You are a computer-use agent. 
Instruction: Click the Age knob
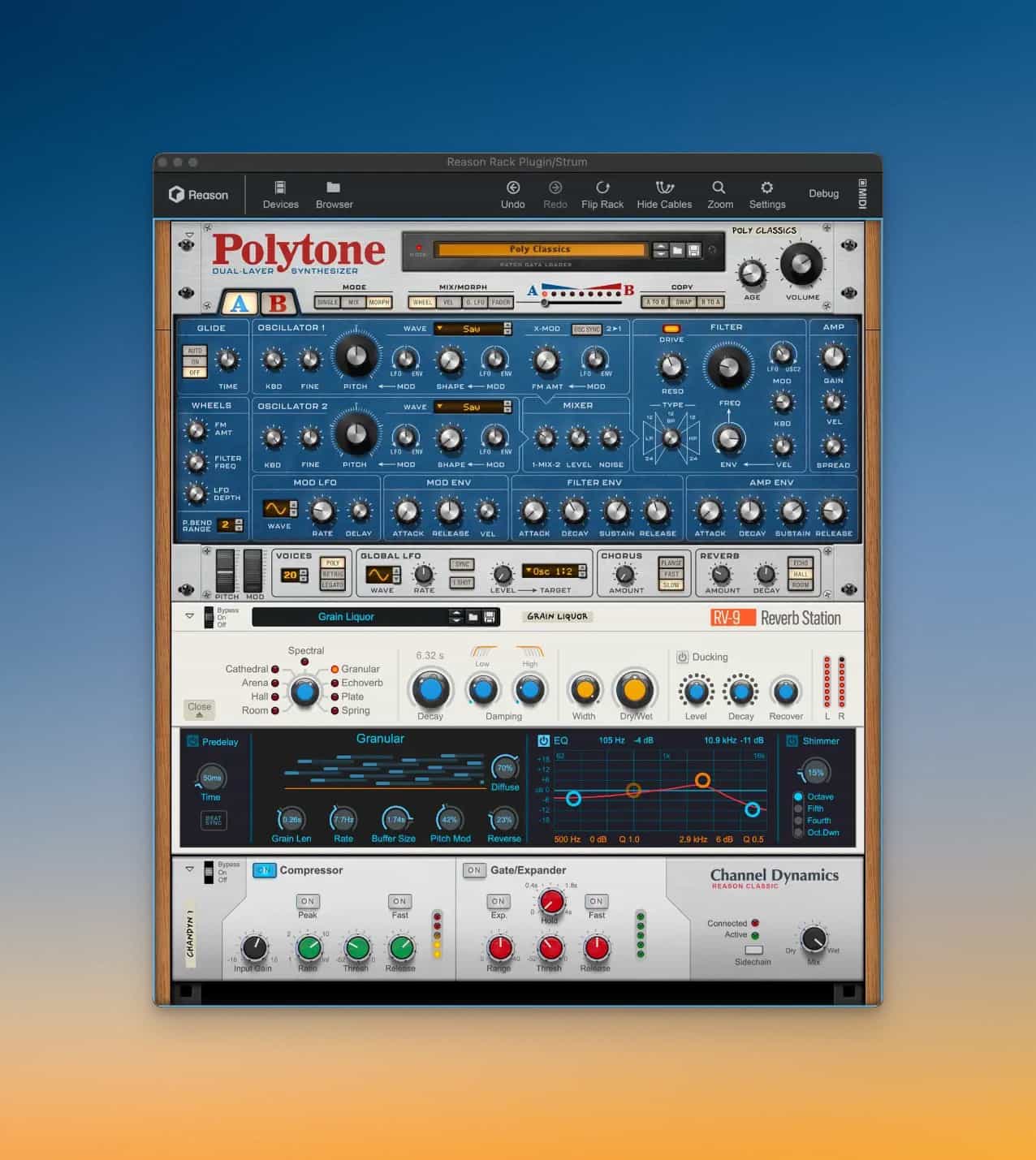pyautogui.click(x=752, y=274)
